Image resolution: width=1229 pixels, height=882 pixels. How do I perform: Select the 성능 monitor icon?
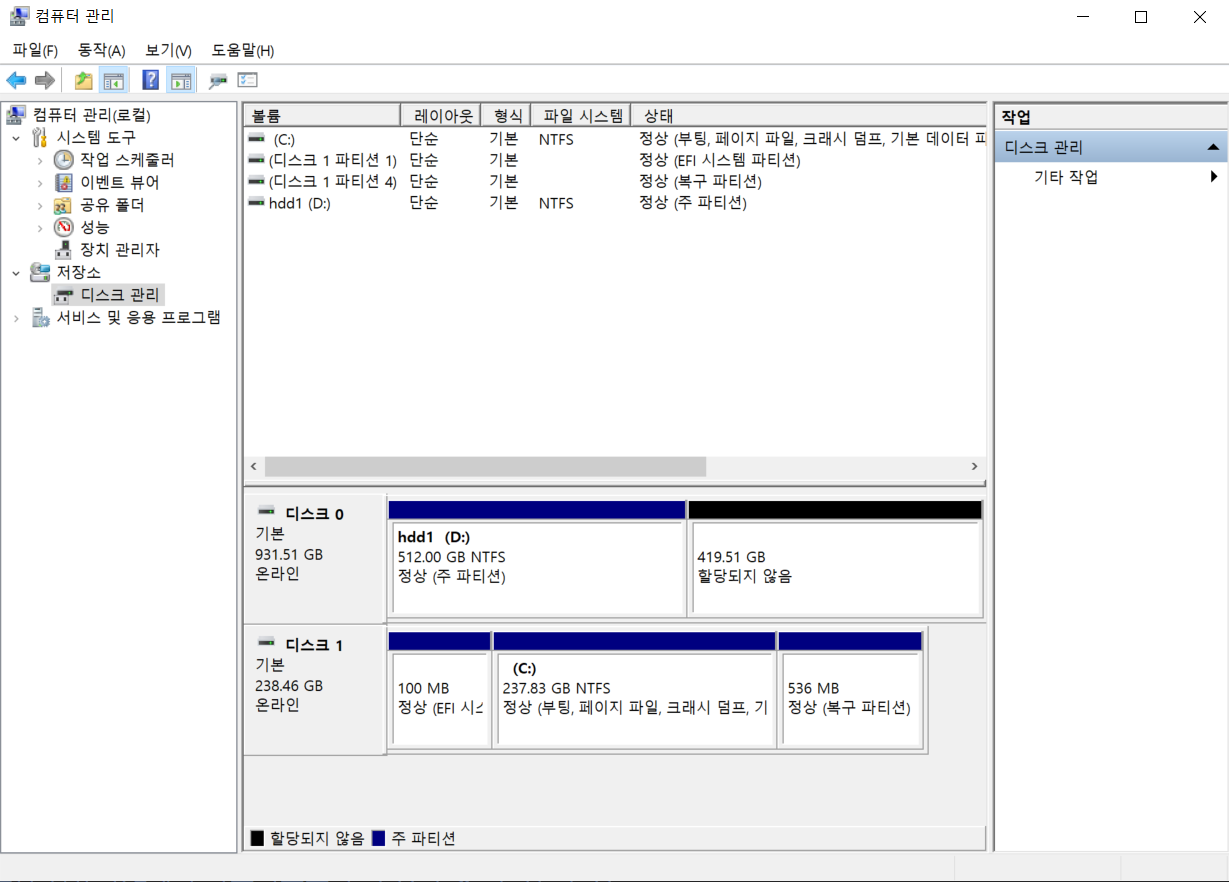click(64, 227)
